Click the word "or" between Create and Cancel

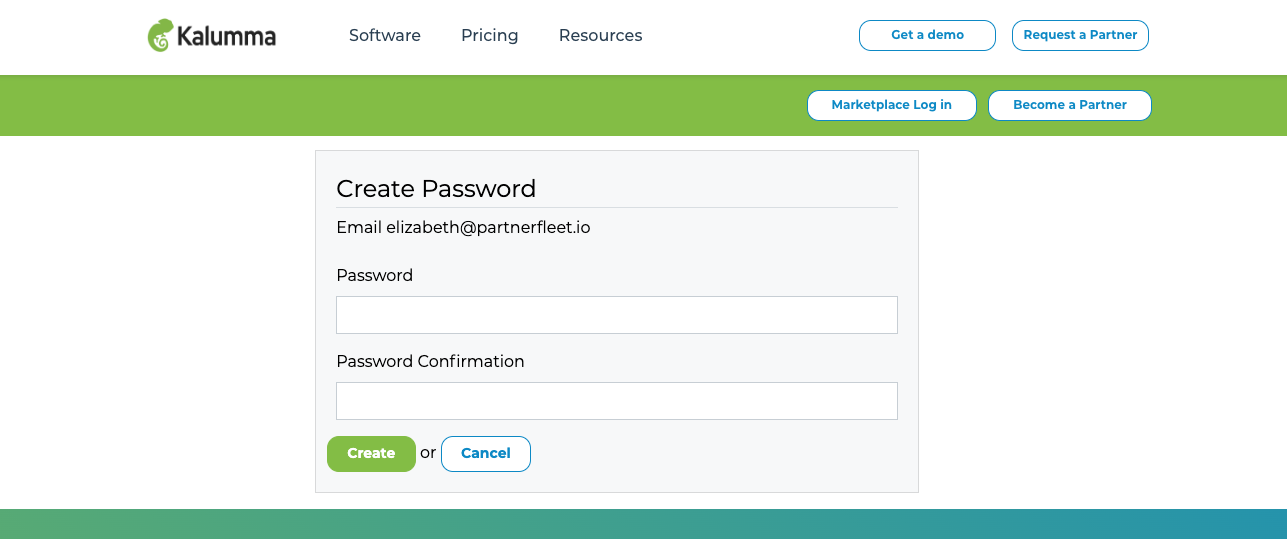click(428, 453)
